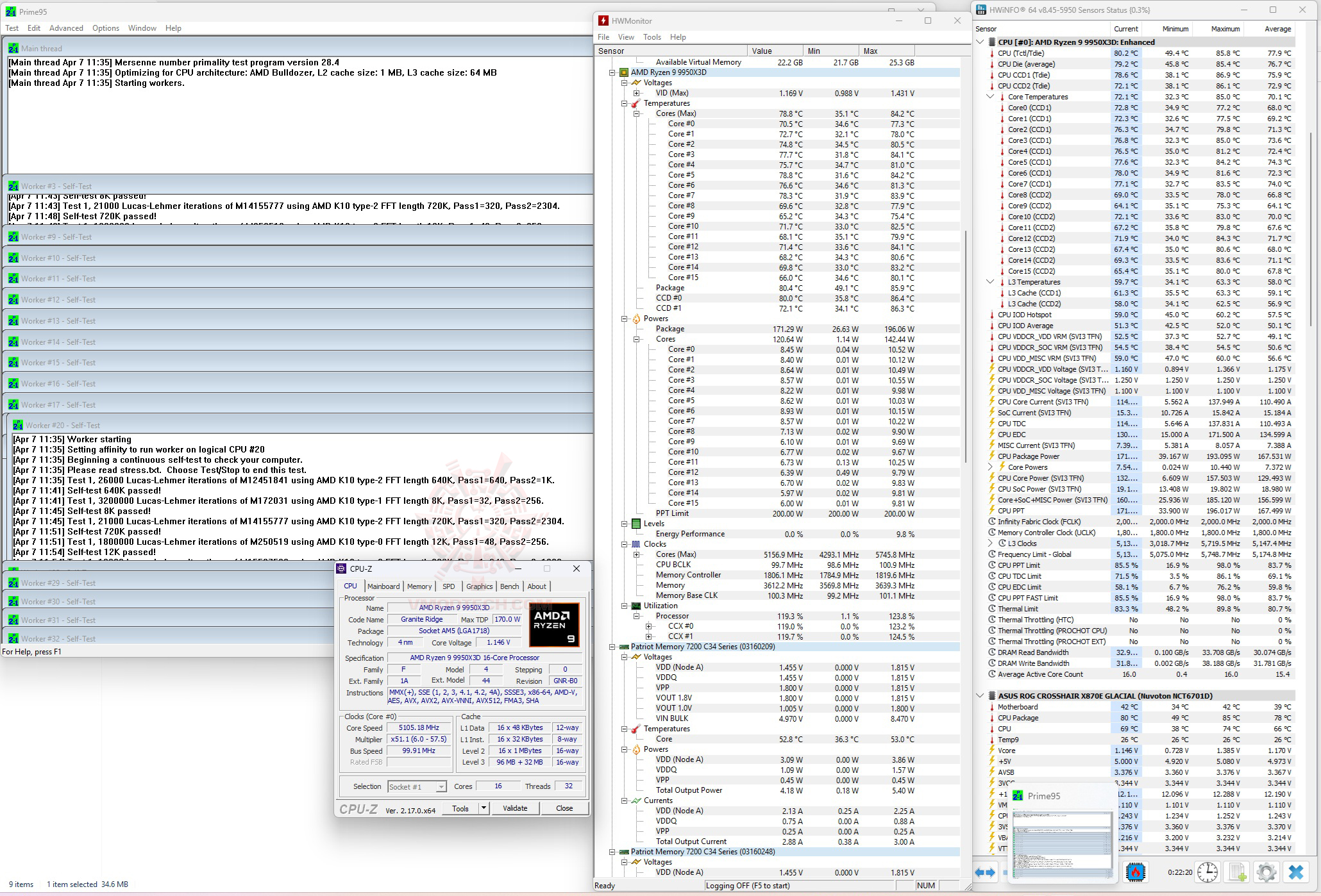Click the HWiNFO expand-collapse arrows icon
Image resolution: width=1321 pixels, height=896 pixels.
(985, 872)
